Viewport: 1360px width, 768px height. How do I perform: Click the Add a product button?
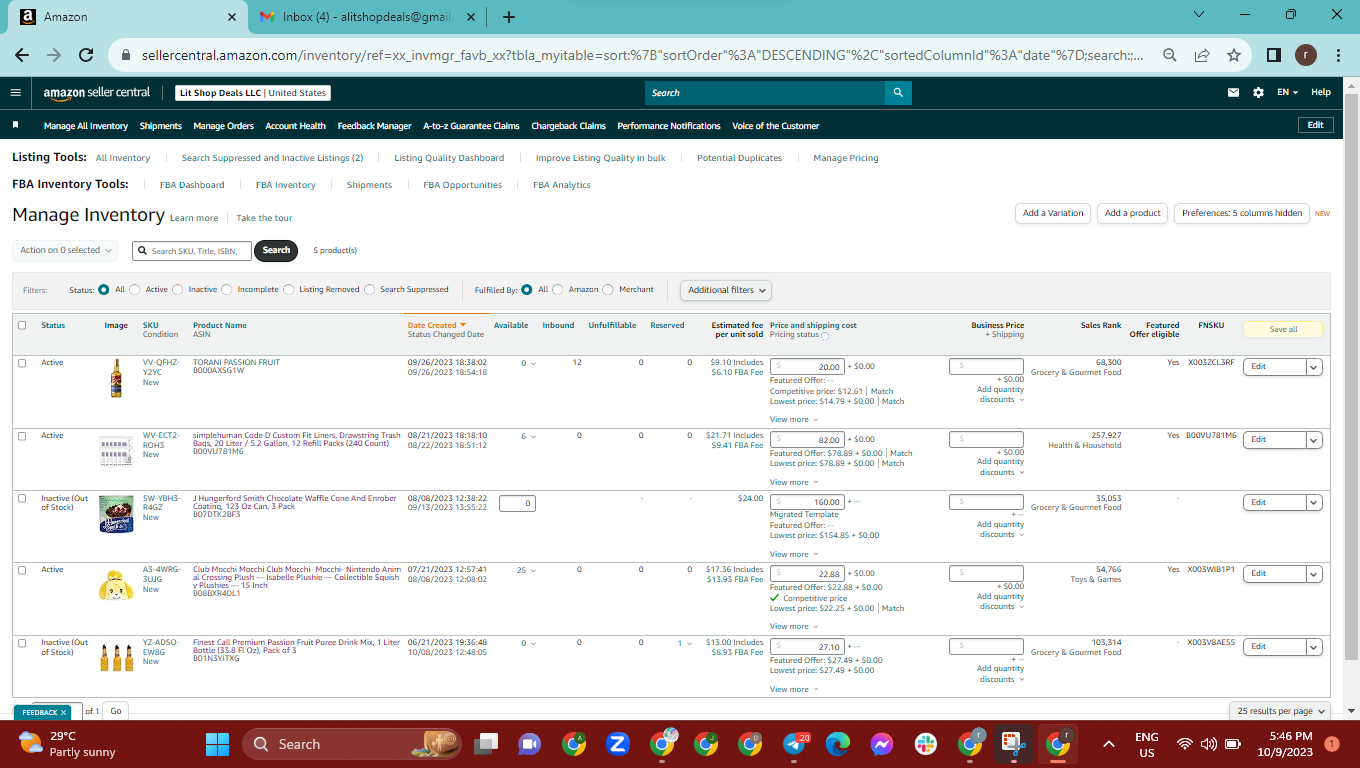[x=1133, y=213]
